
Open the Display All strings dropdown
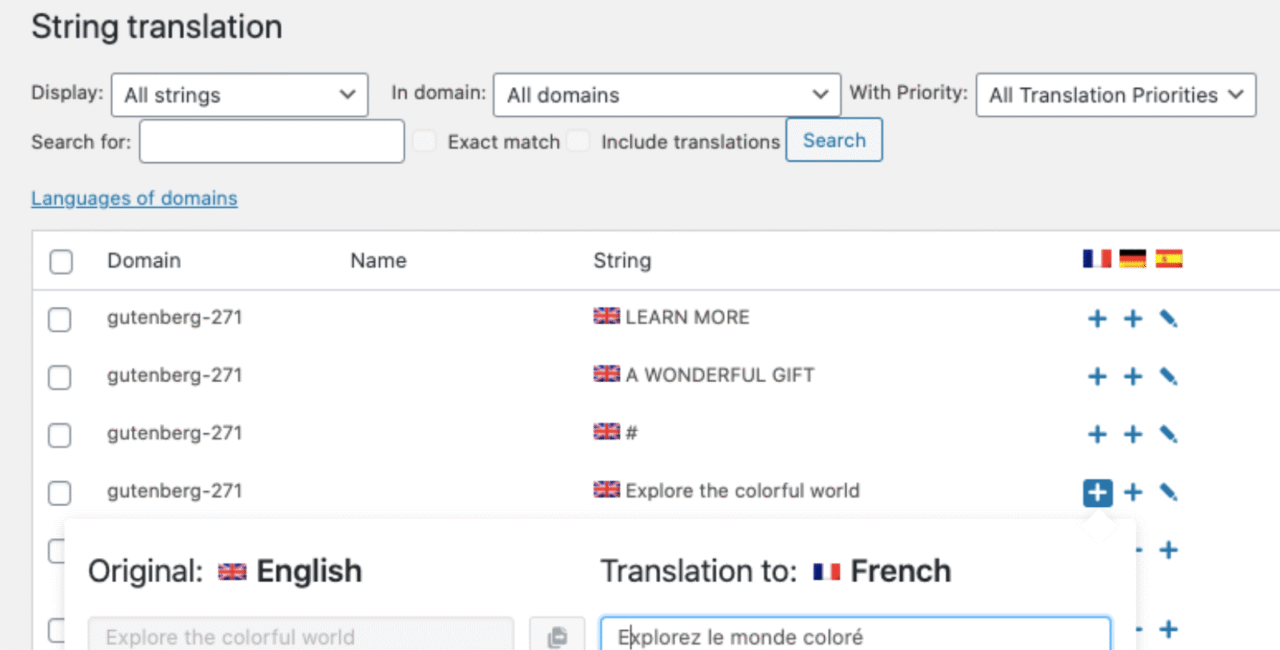[240, 96]
